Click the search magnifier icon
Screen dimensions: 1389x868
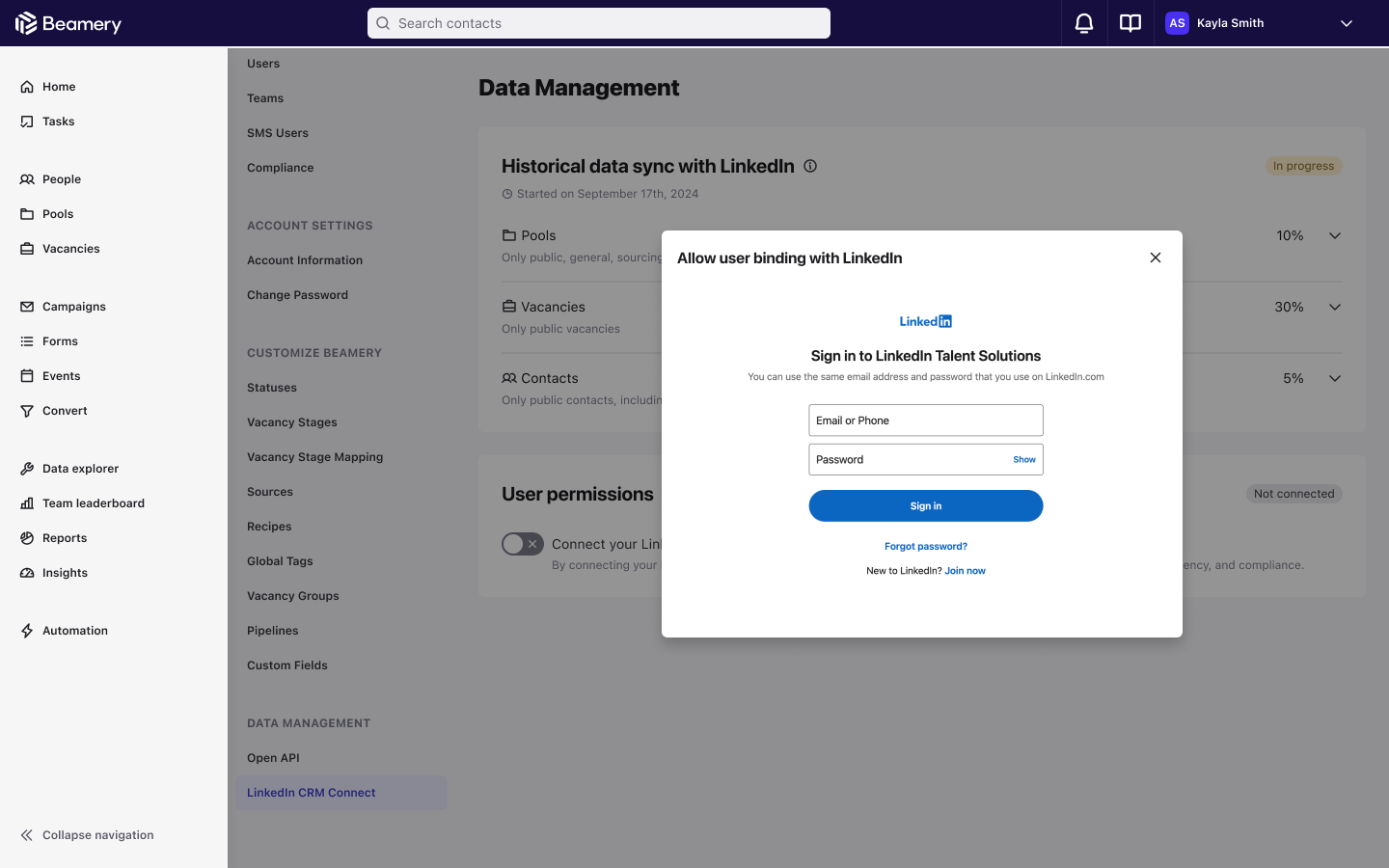[x=383, y=23]
